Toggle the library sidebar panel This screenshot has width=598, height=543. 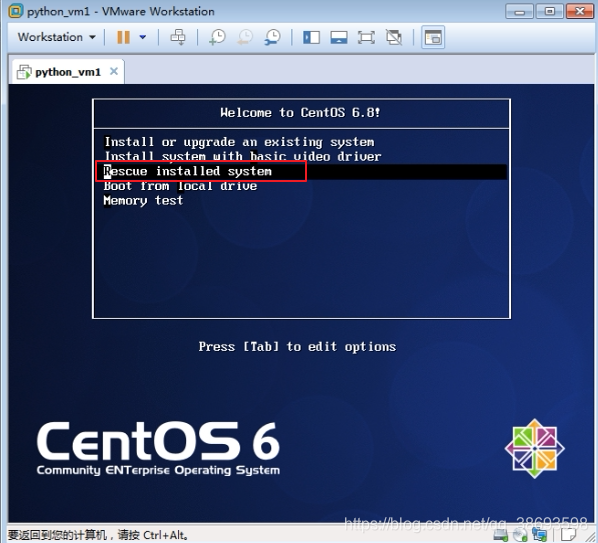(311, 37)
